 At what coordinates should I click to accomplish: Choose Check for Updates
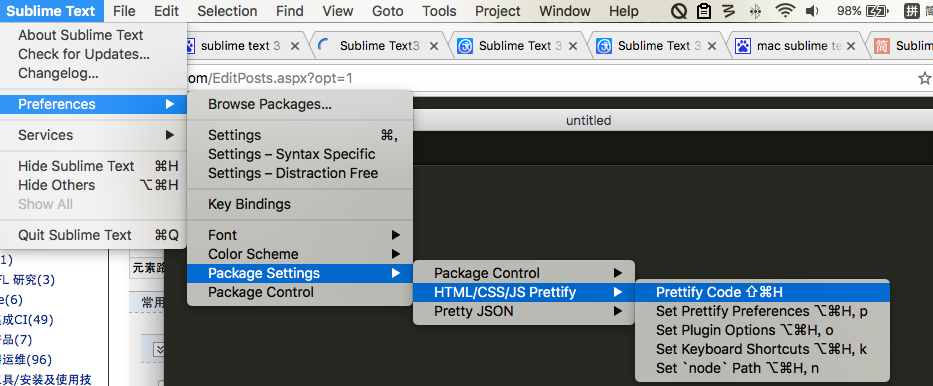coord(93,54)
